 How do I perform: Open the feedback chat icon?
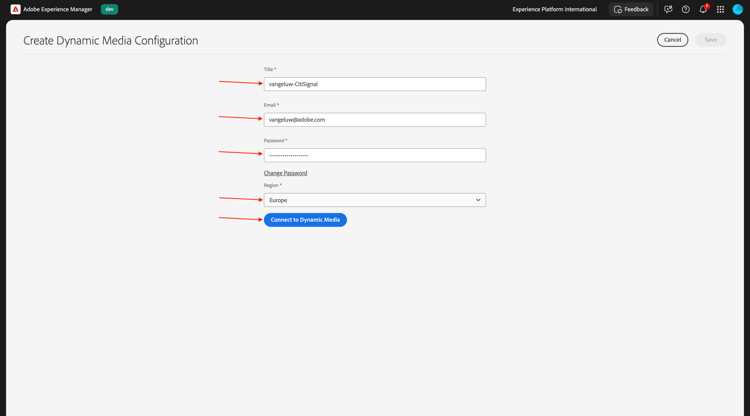point(668,9)
